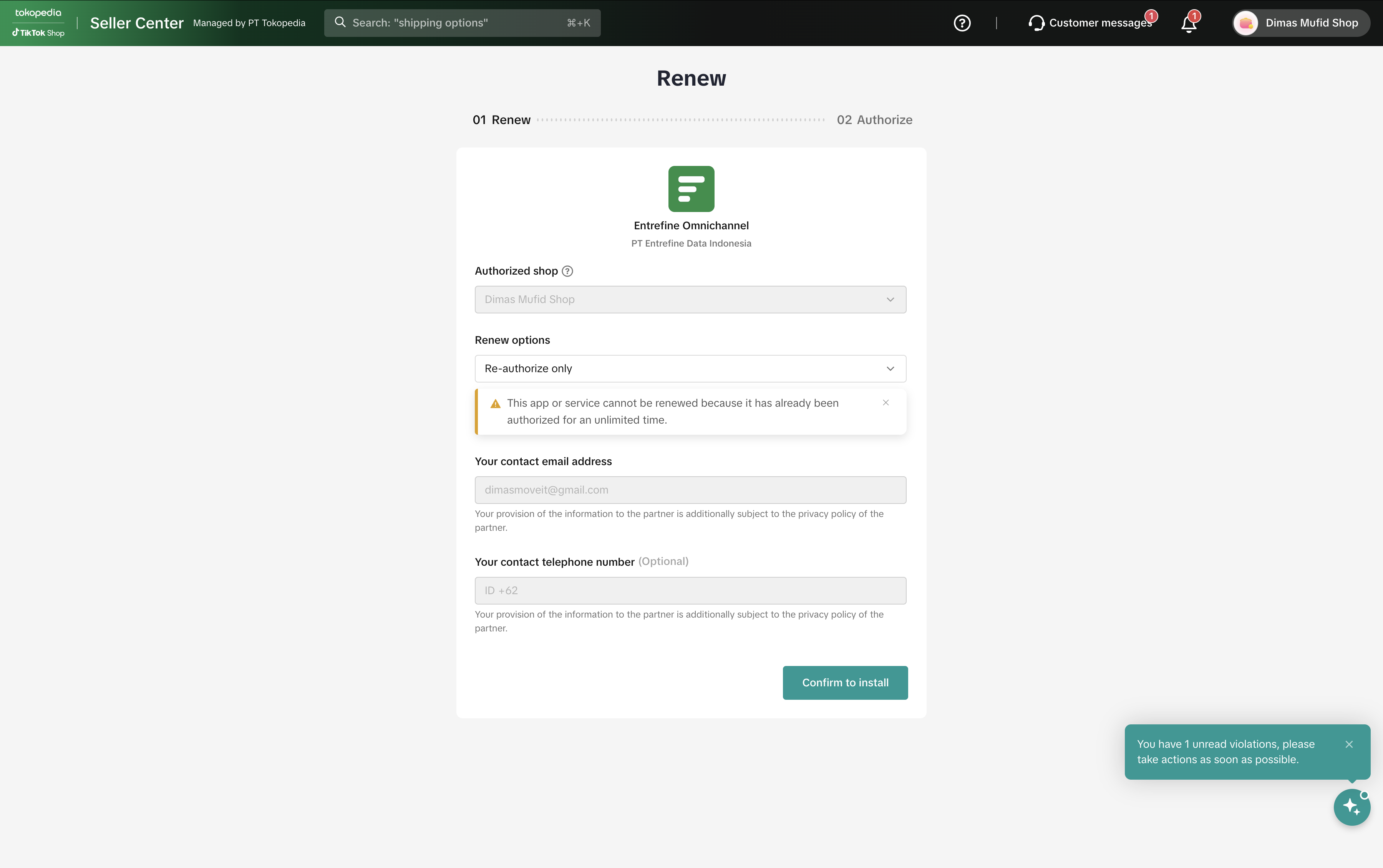Click the renewal warning message text

pos(672,412)
